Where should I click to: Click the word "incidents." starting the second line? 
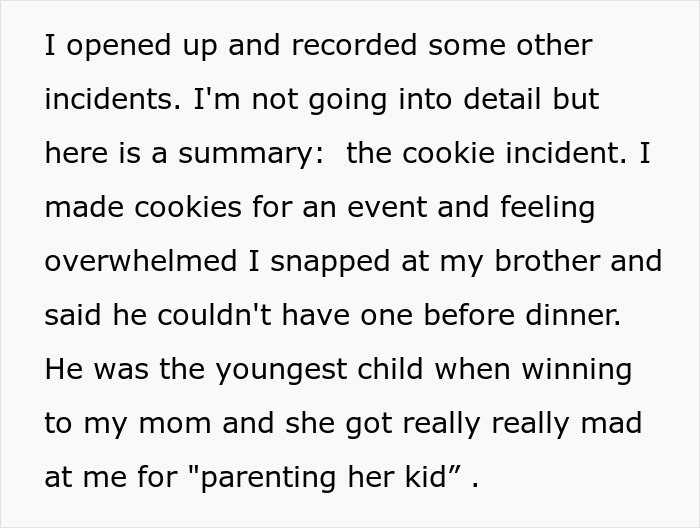(109, 100)
